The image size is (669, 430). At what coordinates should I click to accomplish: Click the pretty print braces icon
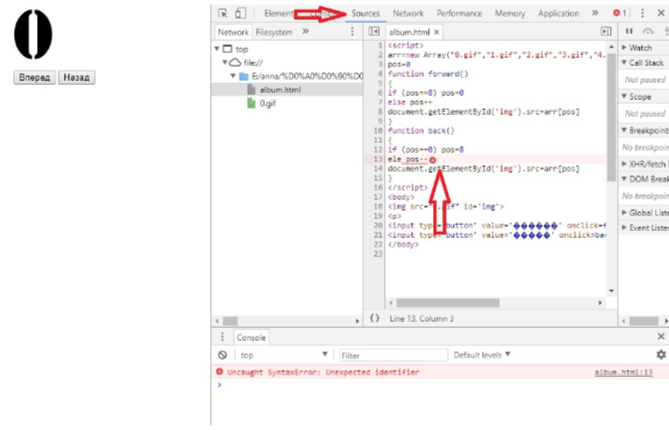(374, 318)
